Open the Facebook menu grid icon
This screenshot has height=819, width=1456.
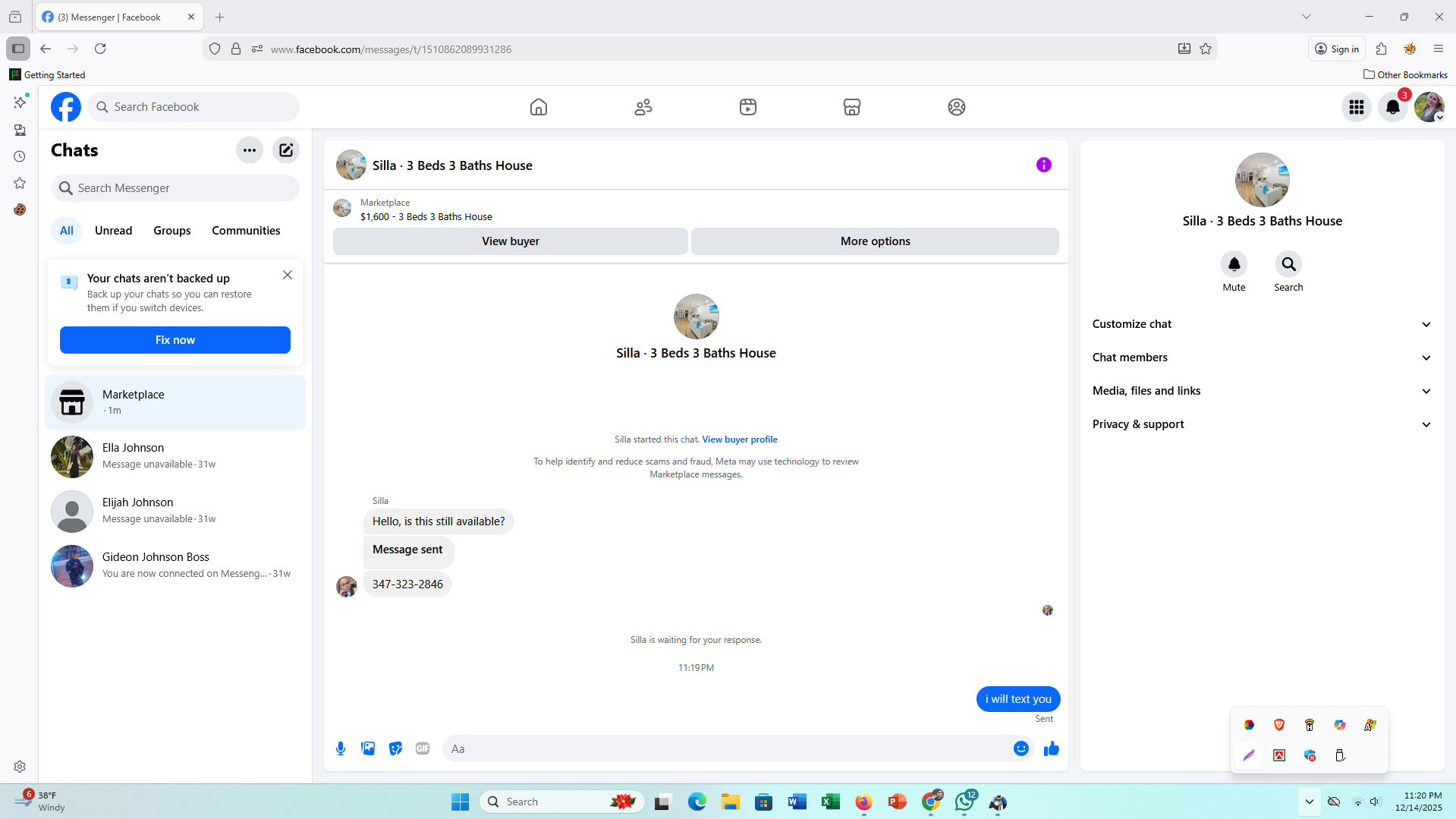[1357, 107]
